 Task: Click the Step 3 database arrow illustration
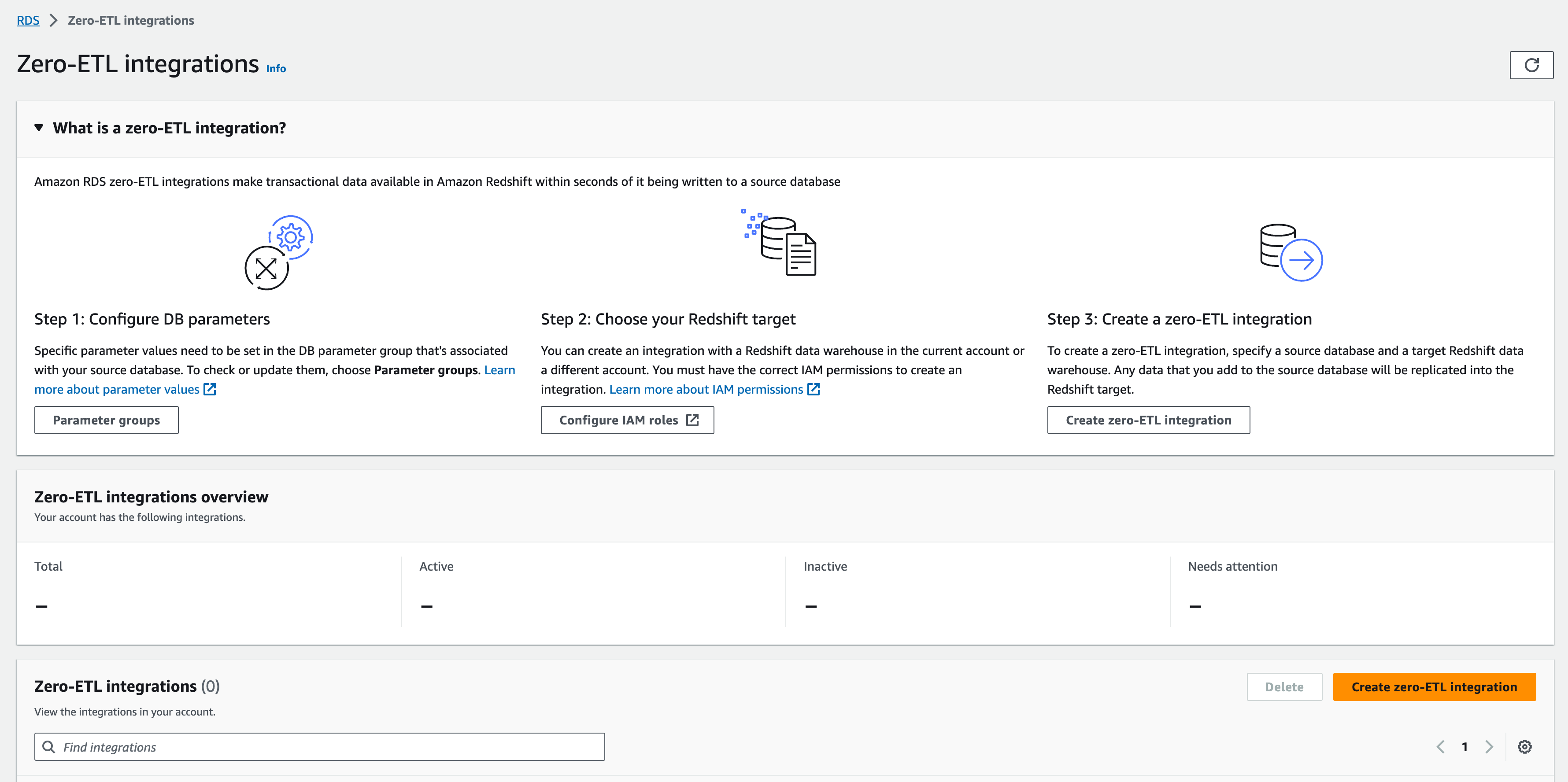coord(1291,253)
